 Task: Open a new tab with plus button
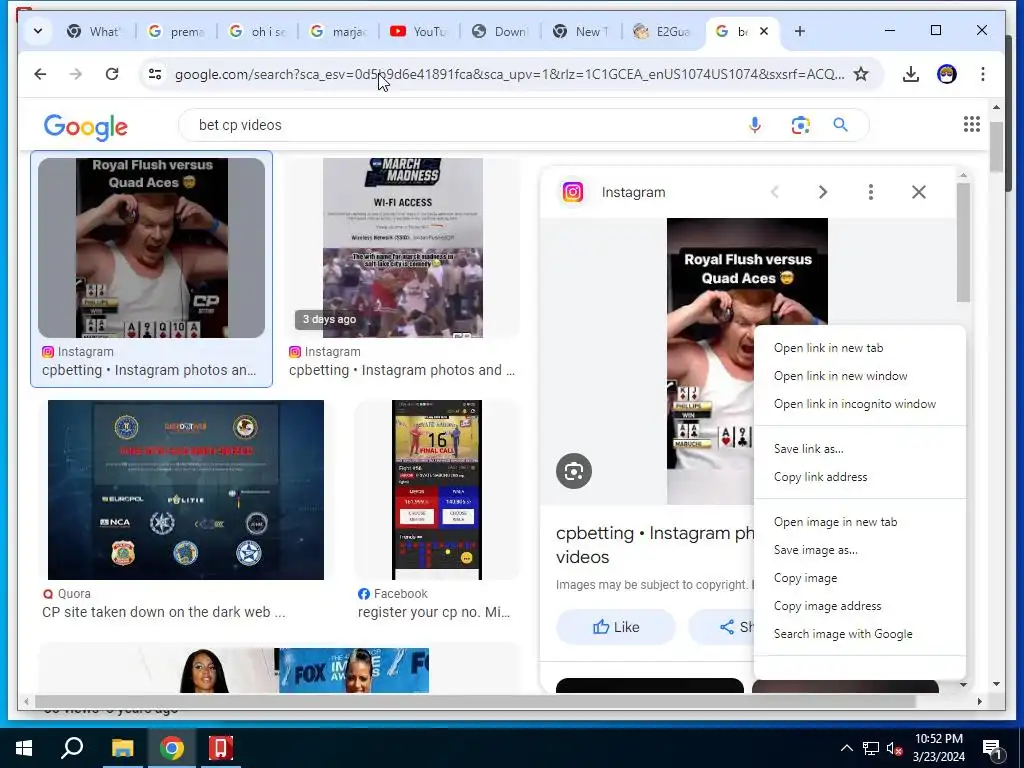coord(799,31)
